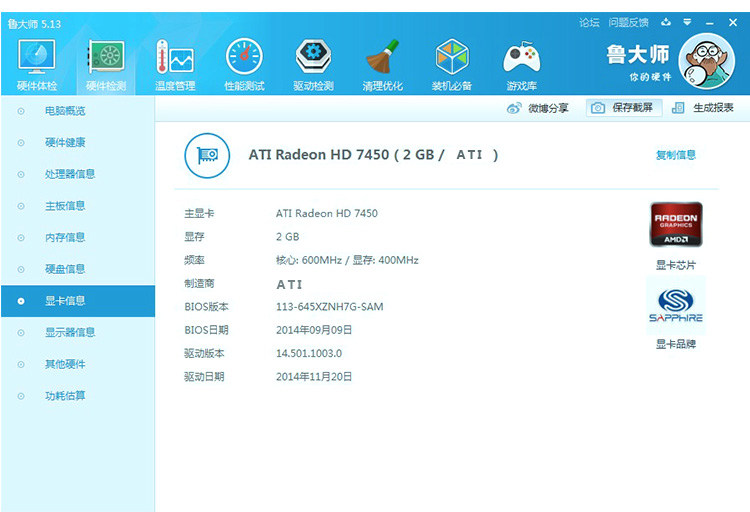Click the 显卡品牌 label
The height and width of the screenshot is (512, 750).
[x=675, y=344]
